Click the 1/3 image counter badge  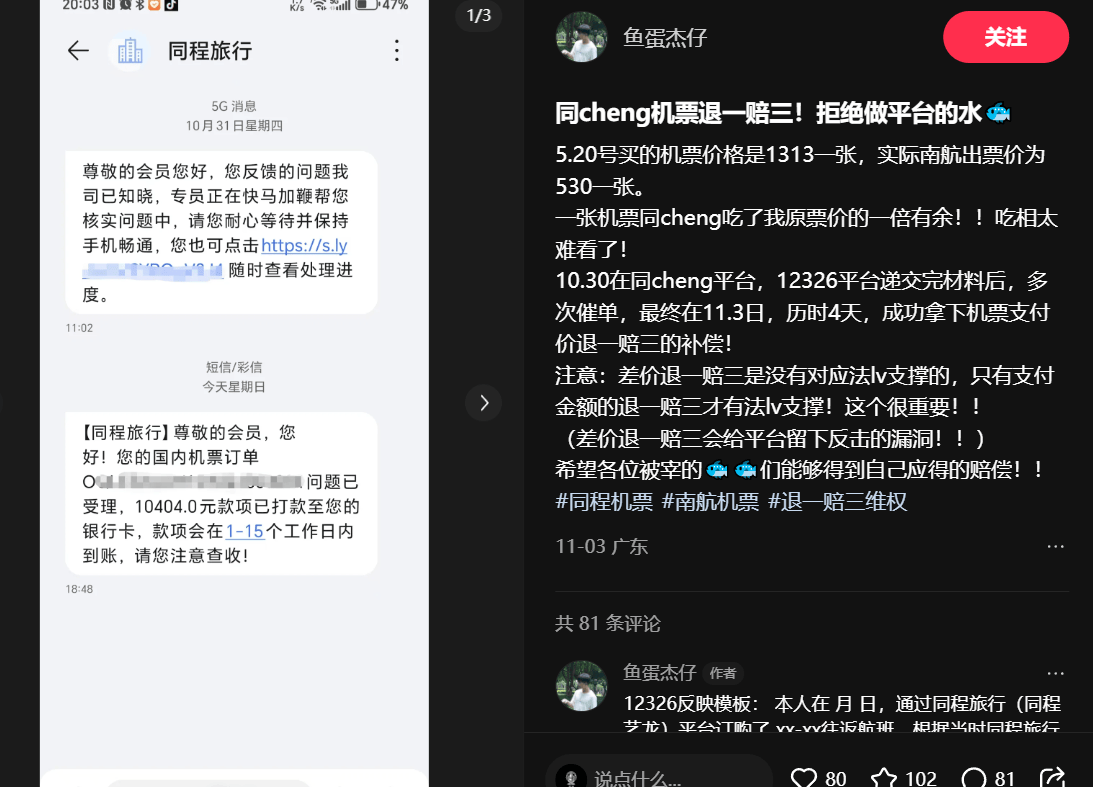(x=478, y=15)
